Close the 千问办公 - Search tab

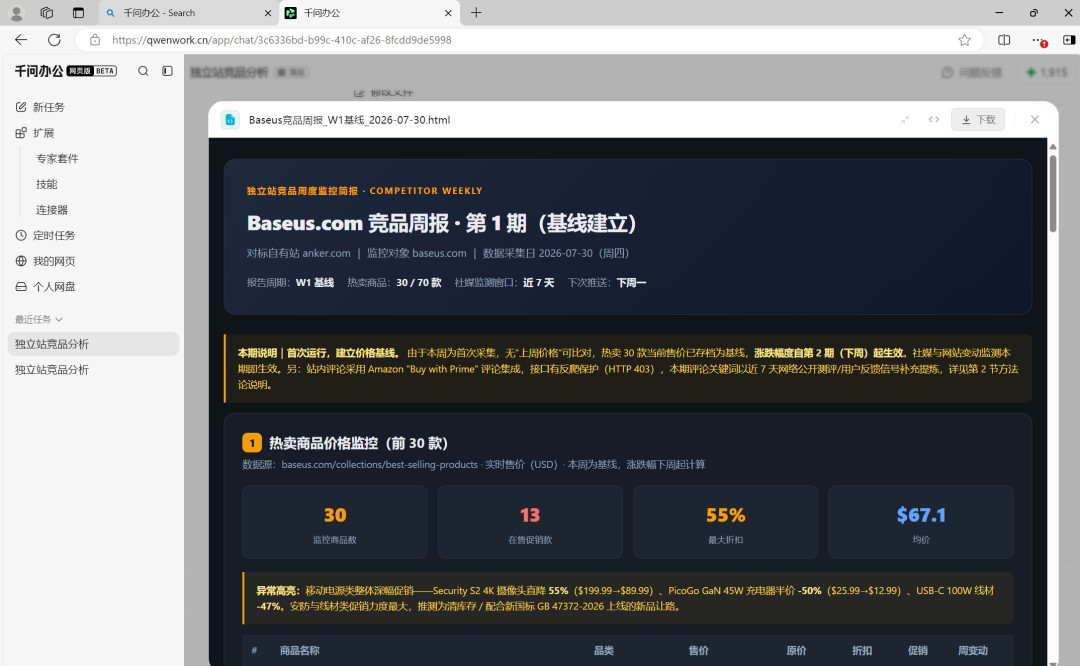pos(268,12)
